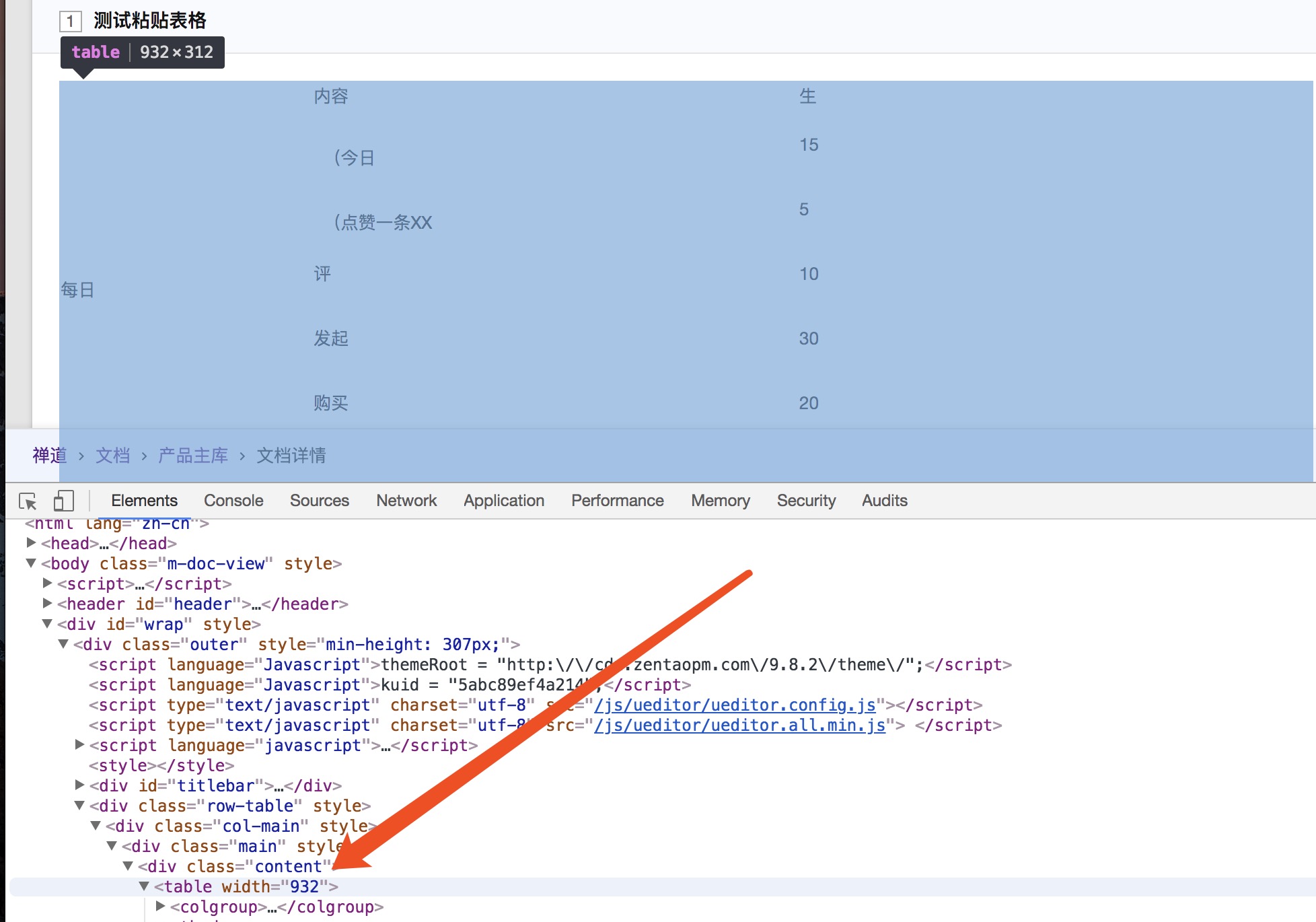Open the ueditor.all.min.js script link
The image size is (1316, 922).
pos(739,725)
